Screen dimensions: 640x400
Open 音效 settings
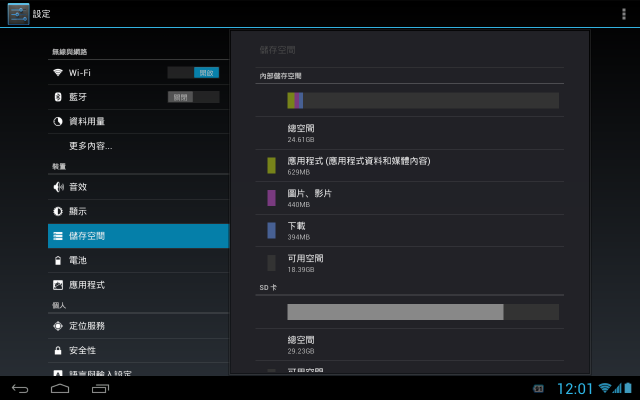[138, 187]
